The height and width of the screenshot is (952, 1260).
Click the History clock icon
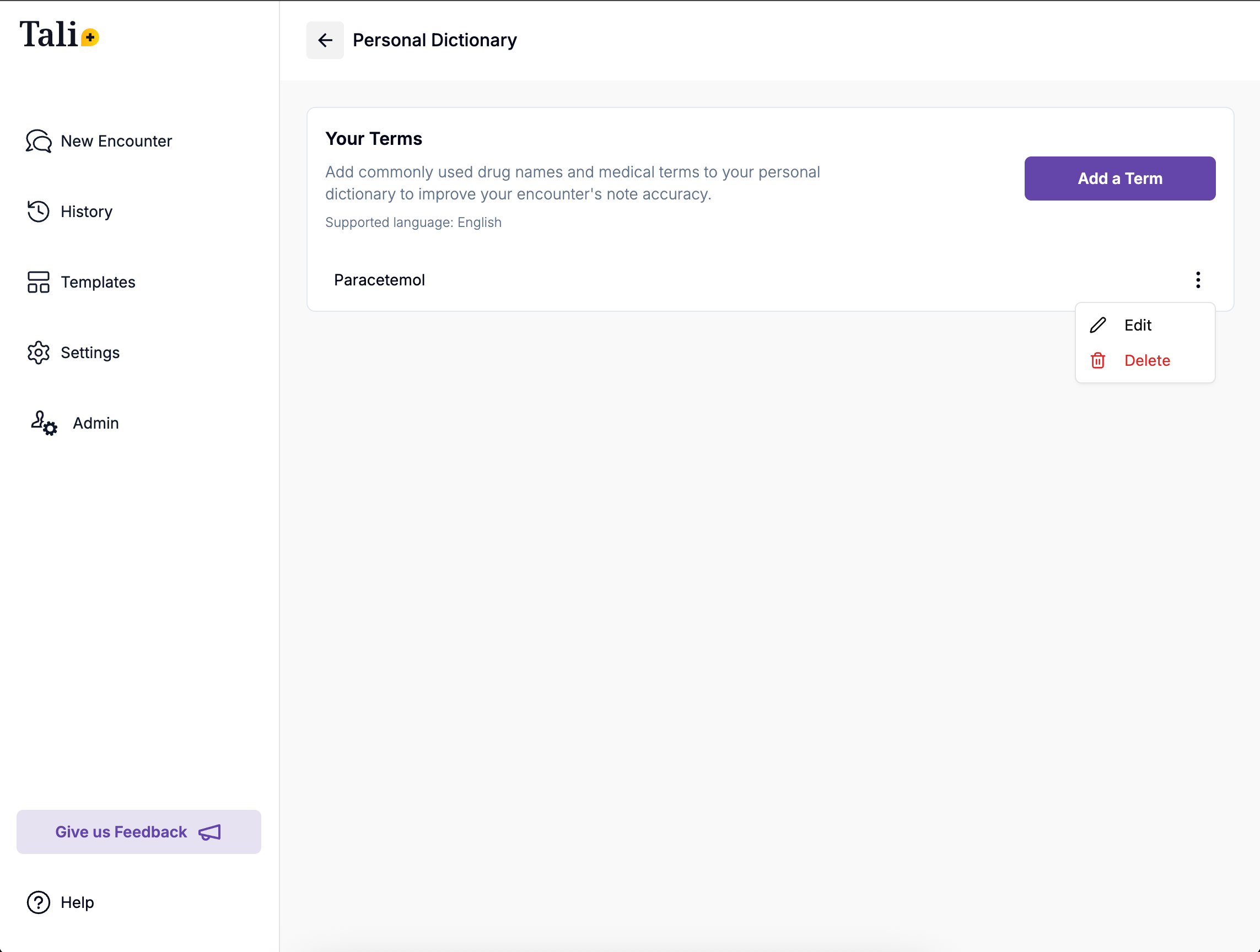(38, 211)
